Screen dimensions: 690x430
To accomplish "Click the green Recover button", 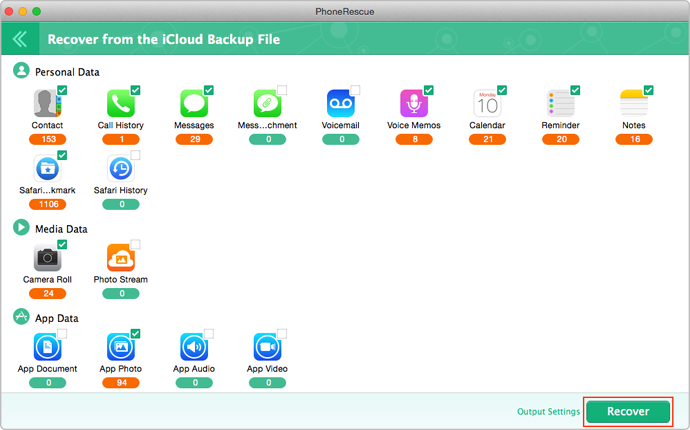I will click(628, 412).
